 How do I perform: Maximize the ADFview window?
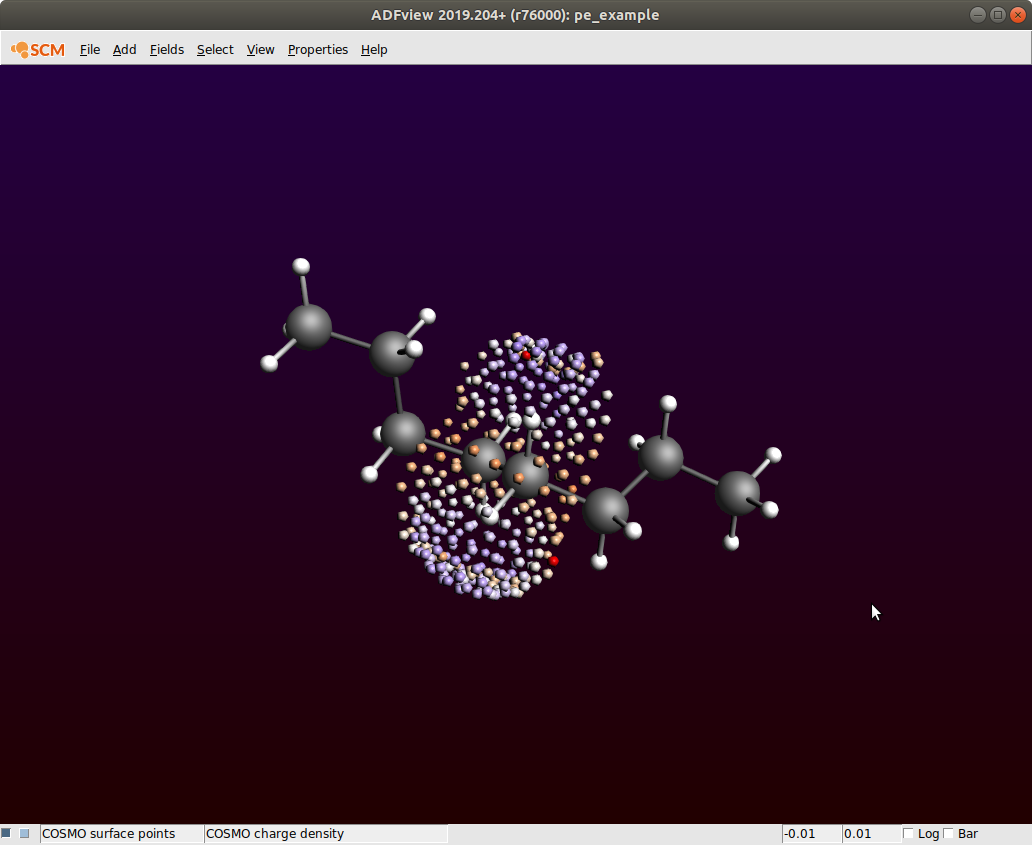[997, 15]
